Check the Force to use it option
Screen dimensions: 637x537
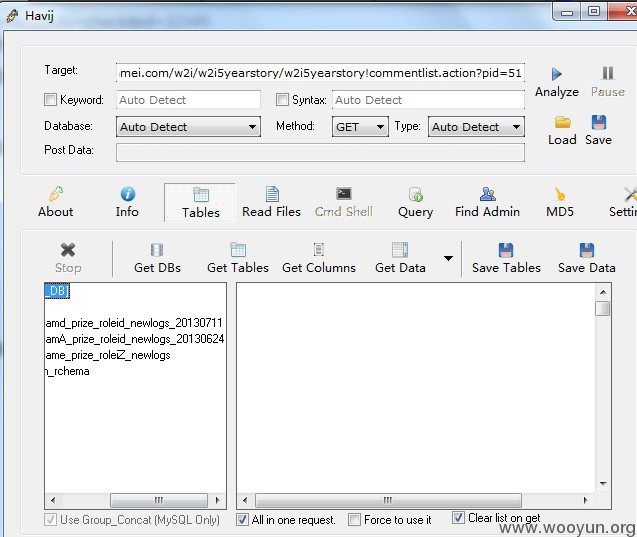(354, 520)
